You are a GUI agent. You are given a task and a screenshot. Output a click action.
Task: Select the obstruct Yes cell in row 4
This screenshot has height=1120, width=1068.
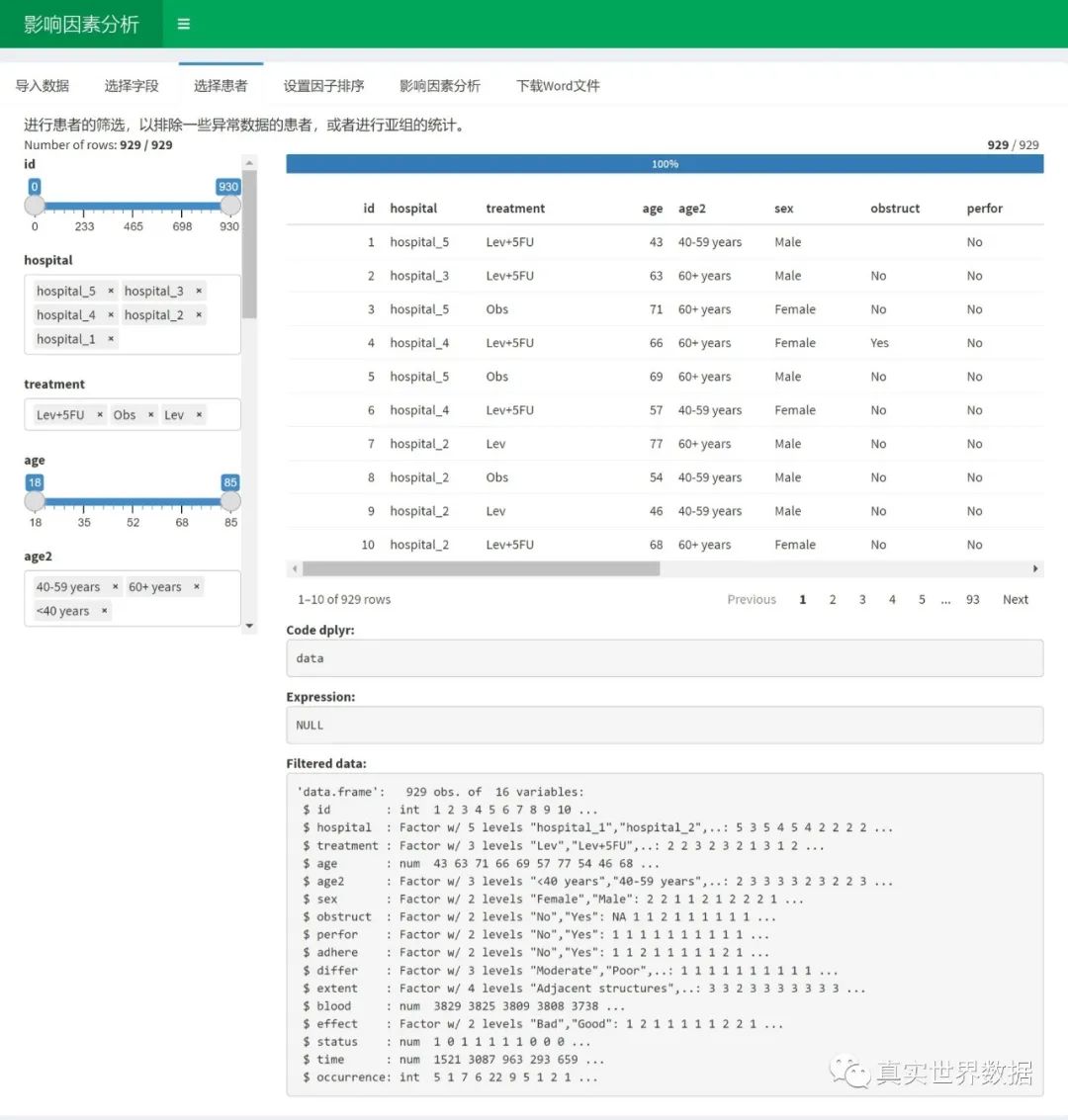click(879, 343)
